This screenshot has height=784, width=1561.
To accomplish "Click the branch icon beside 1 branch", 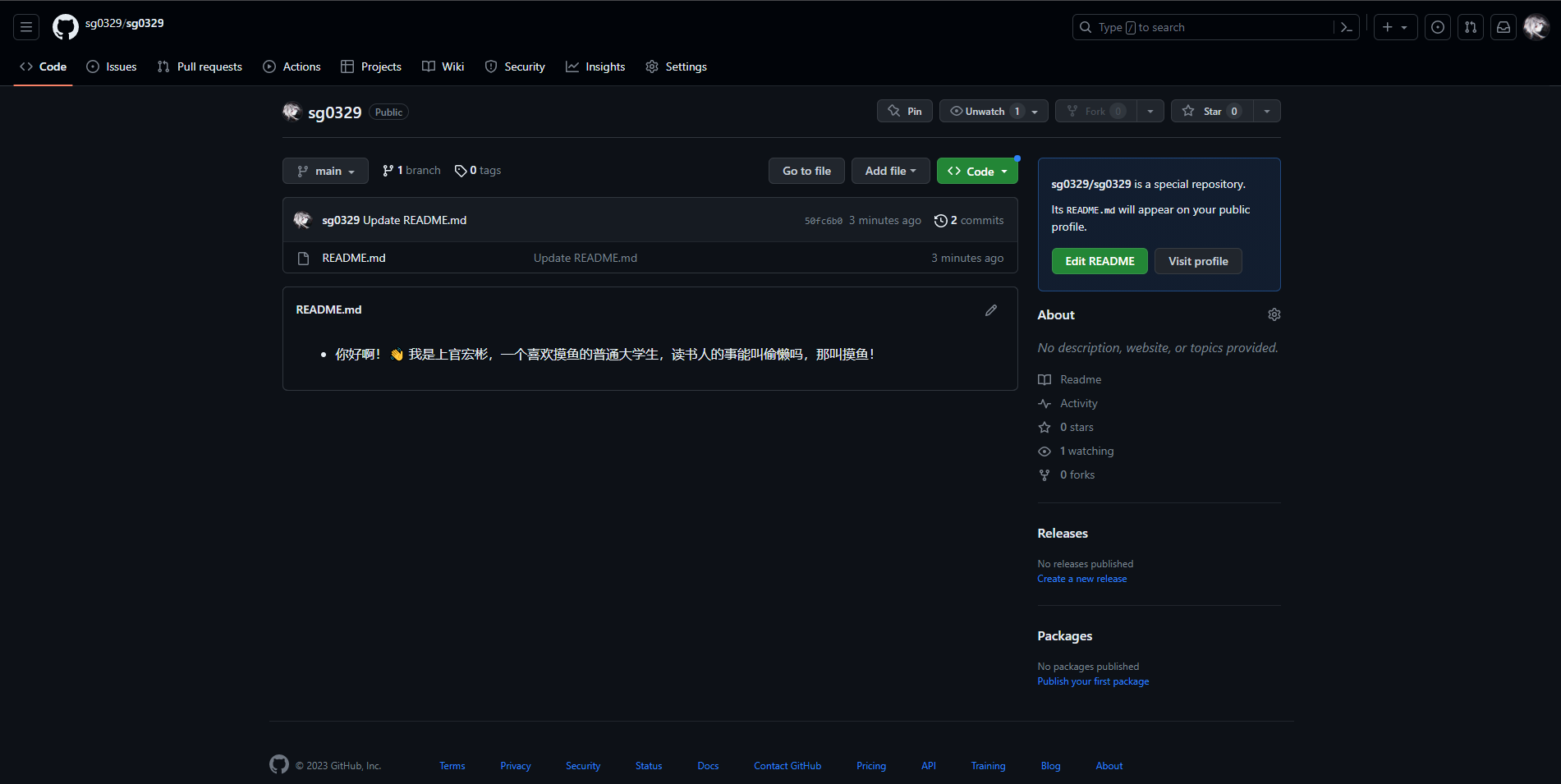I will click(388, 171).
